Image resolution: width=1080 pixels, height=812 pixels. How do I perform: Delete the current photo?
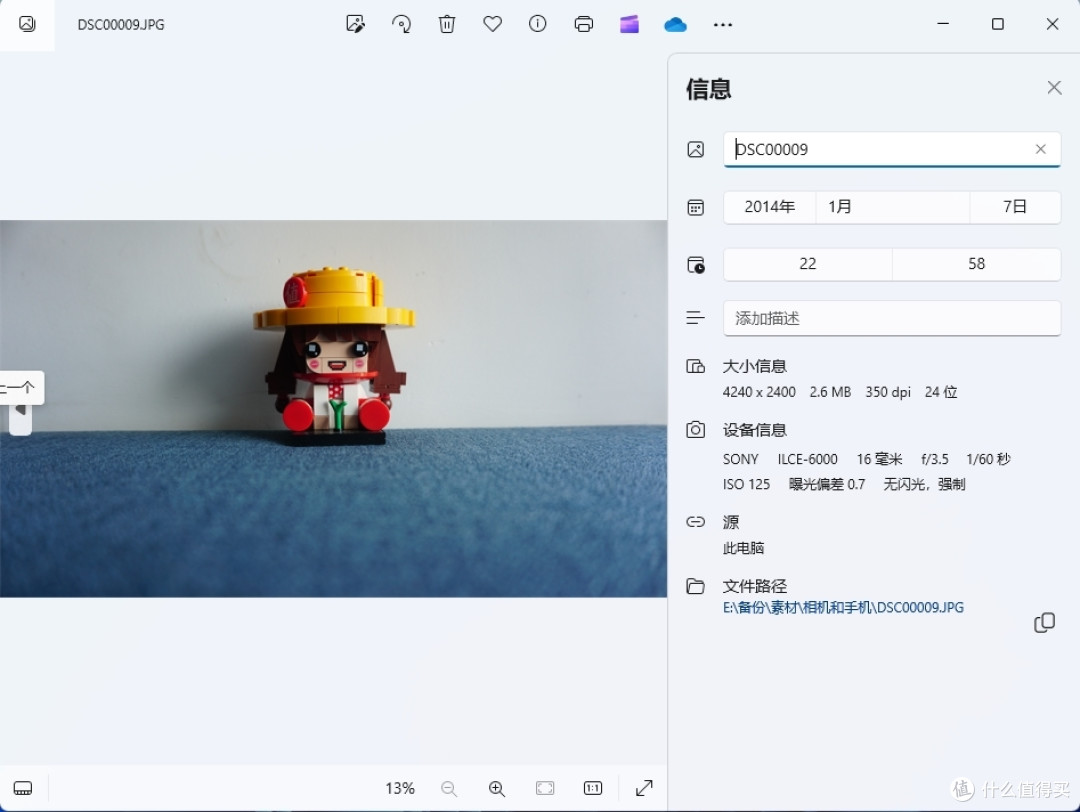[446, 24]
